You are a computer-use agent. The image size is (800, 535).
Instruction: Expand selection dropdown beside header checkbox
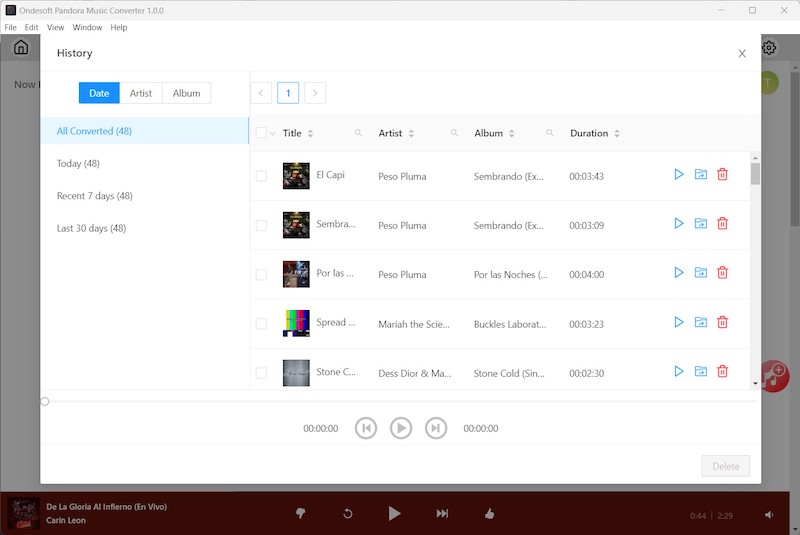272,134
